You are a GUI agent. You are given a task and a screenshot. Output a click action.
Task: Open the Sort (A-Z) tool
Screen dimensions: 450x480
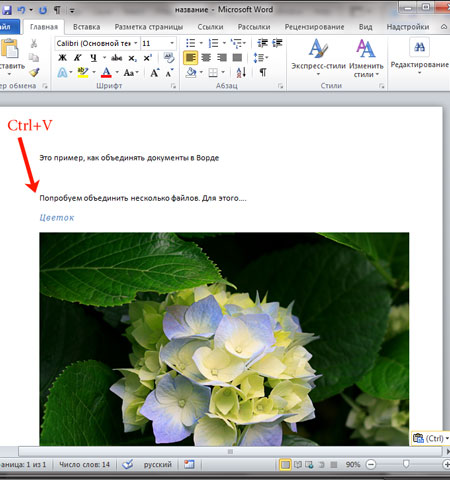(x=241, y=72)
